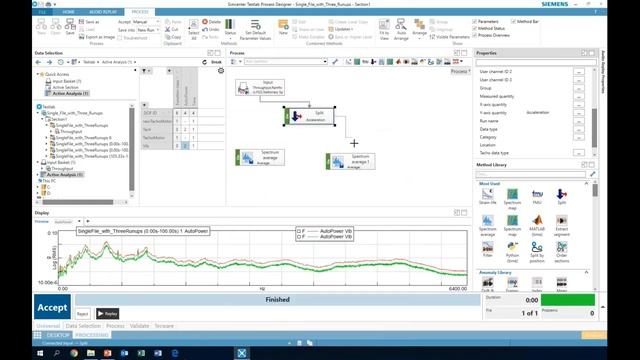Delete the selected method
The image size is (640, 360).
pyautogui.click(x=211, y=22)
